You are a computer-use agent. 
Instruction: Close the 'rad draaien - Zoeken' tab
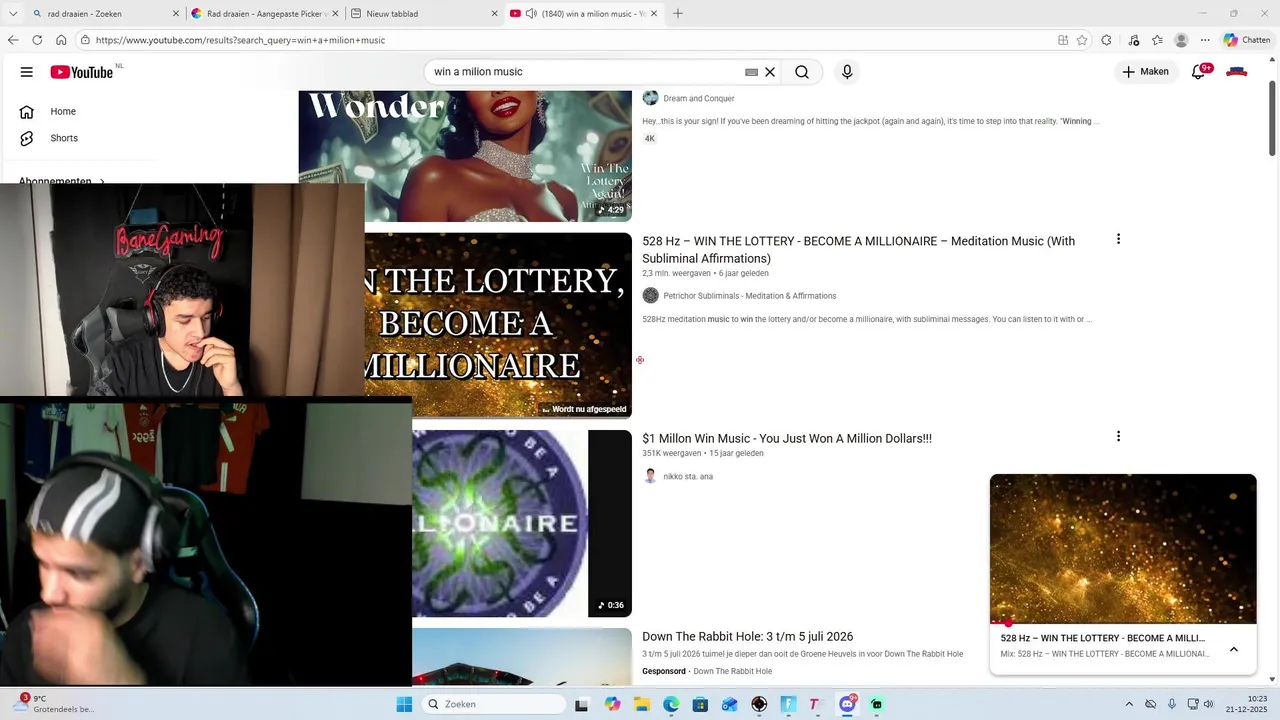176,14
